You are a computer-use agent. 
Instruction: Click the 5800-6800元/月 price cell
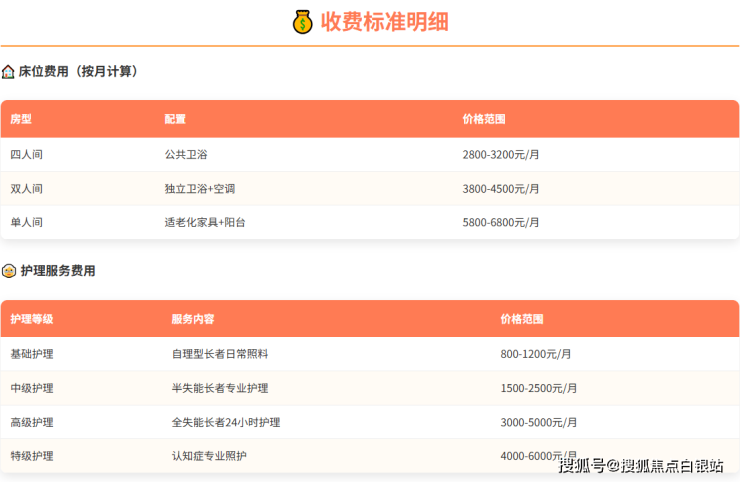point(501,222)
